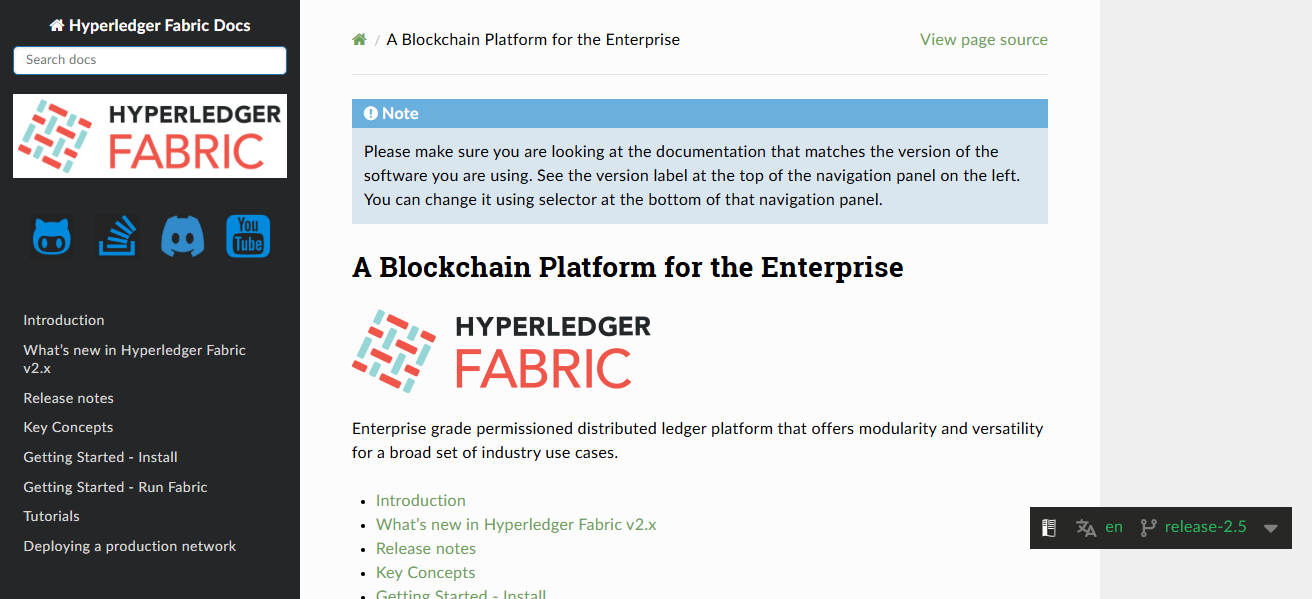
Task: Select Introduction in the left sidebar
Action: [x=64, y=320]
